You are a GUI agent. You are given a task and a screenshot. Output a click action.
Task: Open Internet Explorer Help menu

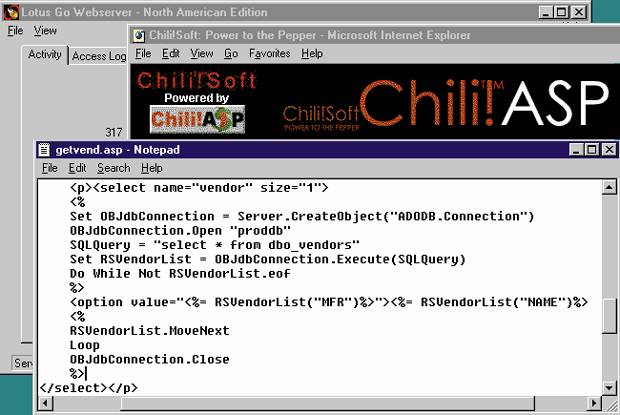tap(312, 53)
